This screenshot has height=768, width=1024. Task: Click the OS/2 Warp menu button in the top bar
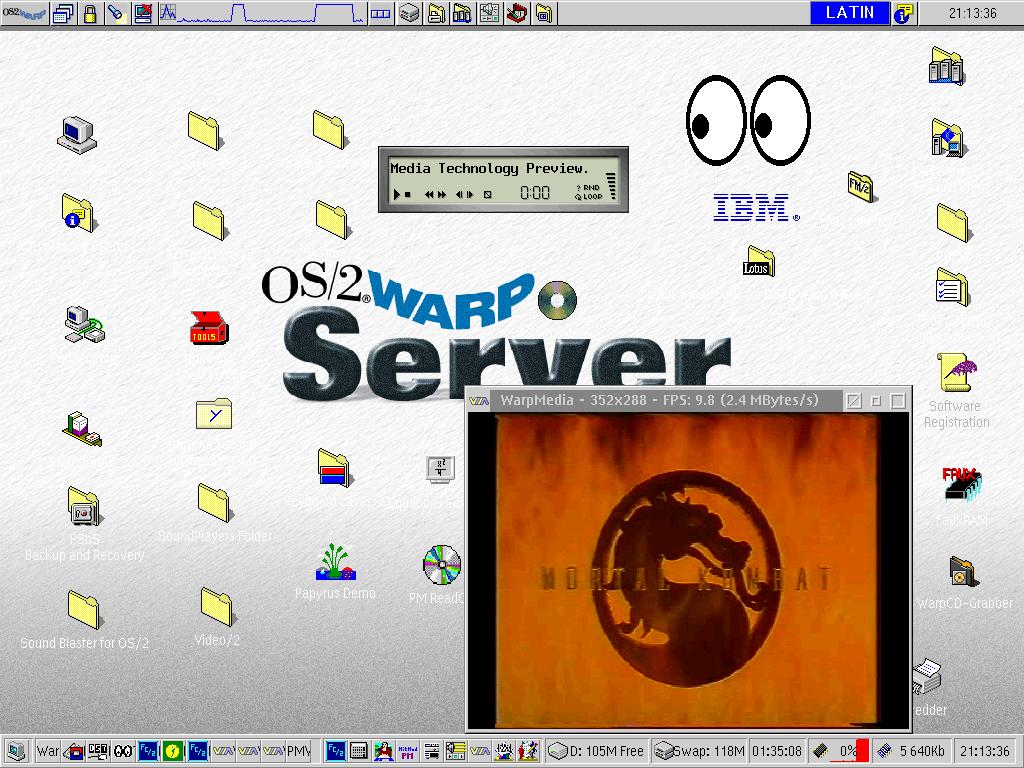[x=25, y=13]
